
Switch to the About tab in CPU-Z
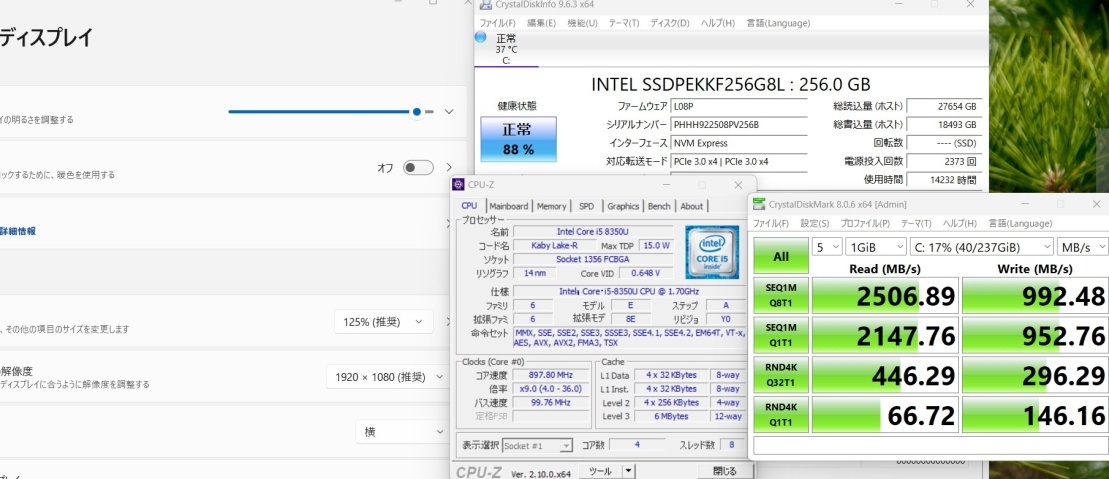click(x=692, y=206)
